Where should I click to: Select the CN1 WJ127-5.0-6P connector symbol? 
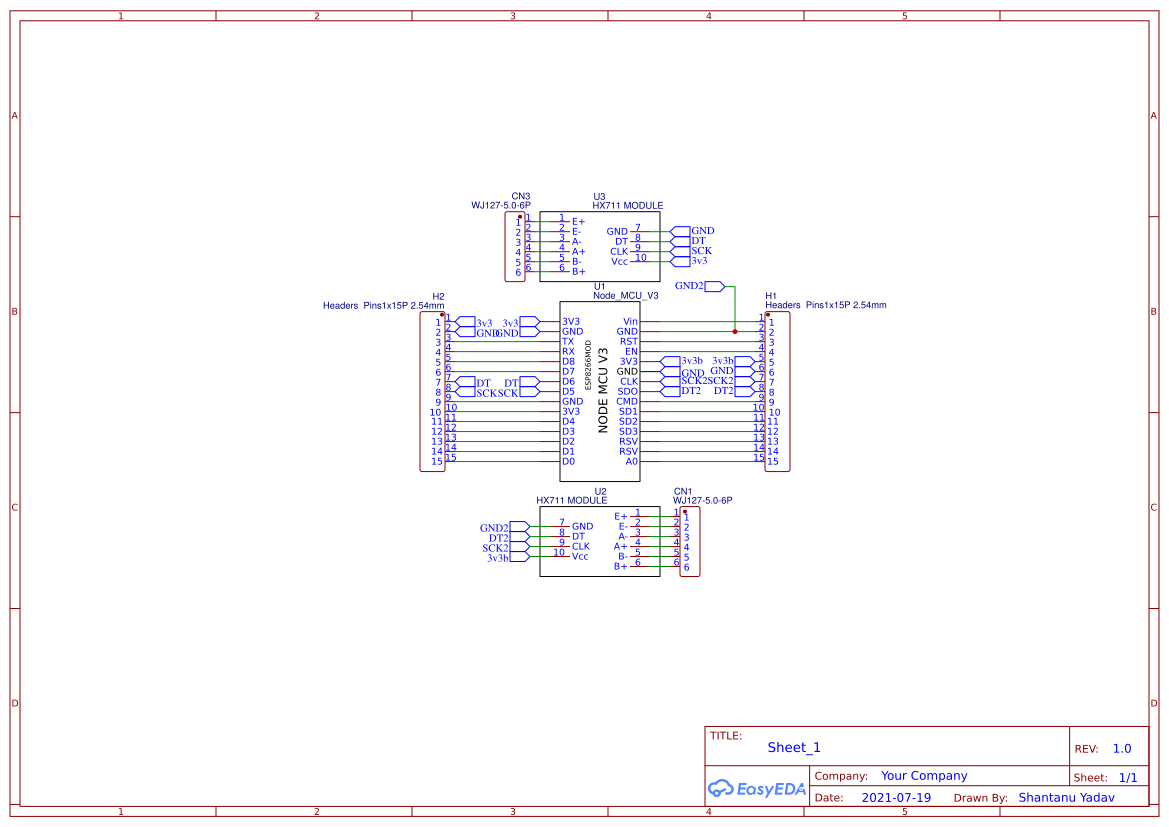(x=690, y=540)
